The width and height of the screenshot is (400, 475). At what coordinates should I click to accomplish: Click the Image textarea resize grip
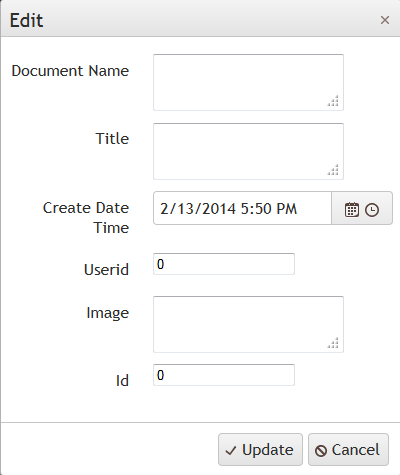coord(333,343)
